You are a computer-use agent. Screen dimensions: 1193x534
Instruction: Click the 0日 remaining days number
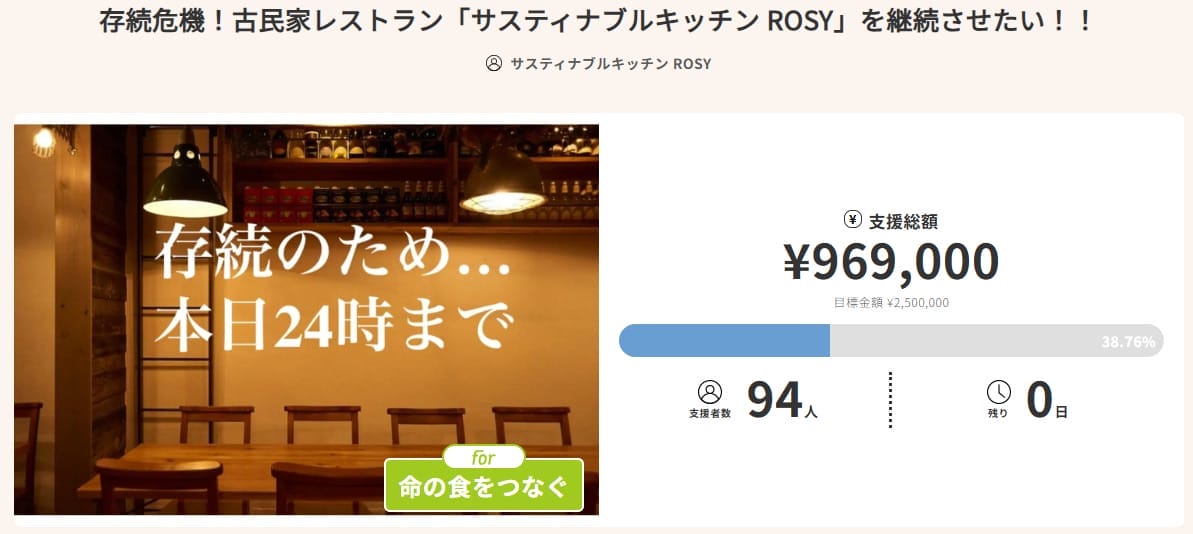(x=1047, y=401)
